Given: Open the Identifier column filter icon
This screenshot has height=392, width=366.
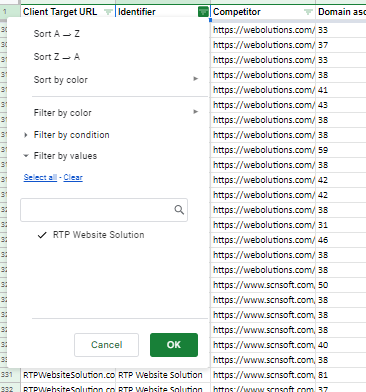Looking at the screenshot, I should [x=203, y=12].
